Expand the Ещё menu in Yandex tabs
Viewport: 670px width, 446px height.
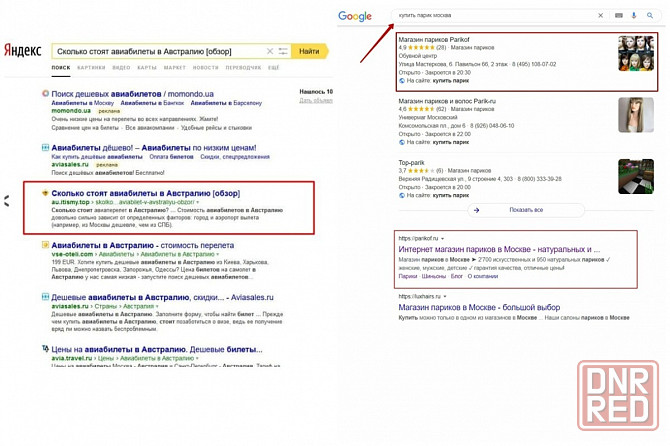(x=273, y=67)
